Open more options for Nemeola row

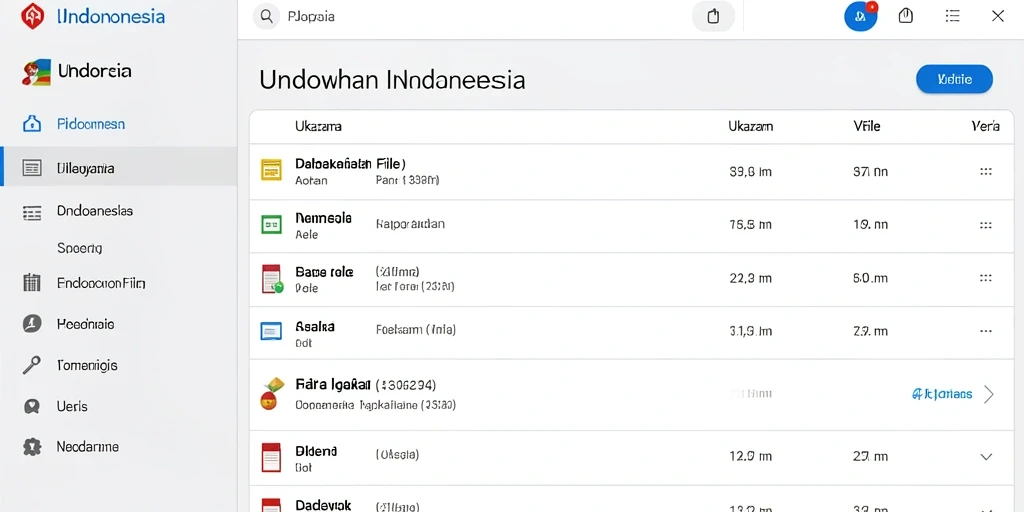pyautogui.click(x=986, y=225)
